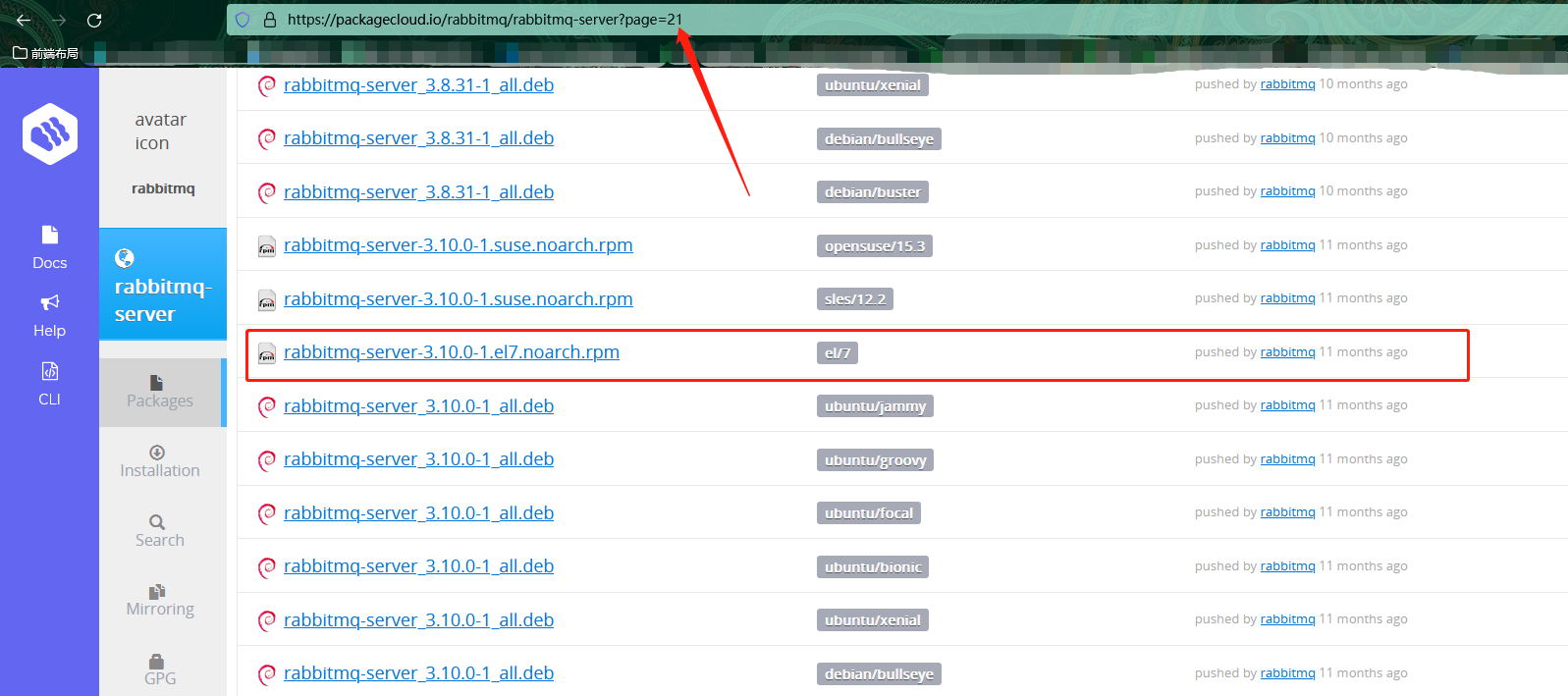The width and height of the screenshot is (1568, 696).
Task: Open the Mirroring menu item
Action: pos(160,600)
